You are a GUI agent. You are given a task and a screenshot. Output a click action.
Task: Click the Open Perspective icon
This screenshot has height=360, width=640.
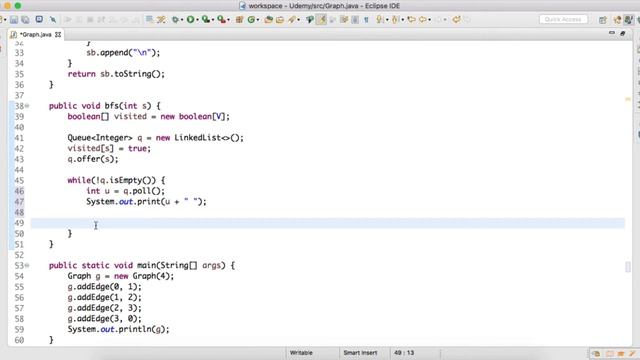click(x=603, y=20)
